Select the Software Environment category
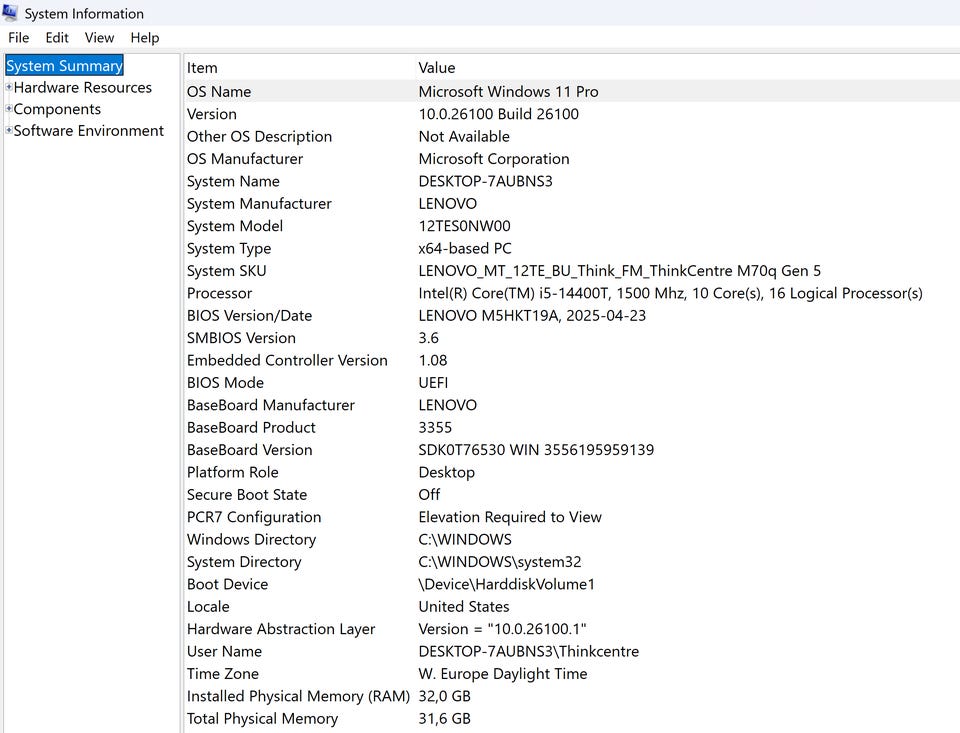This screenshot has height=733, width=960. point(89,131)
